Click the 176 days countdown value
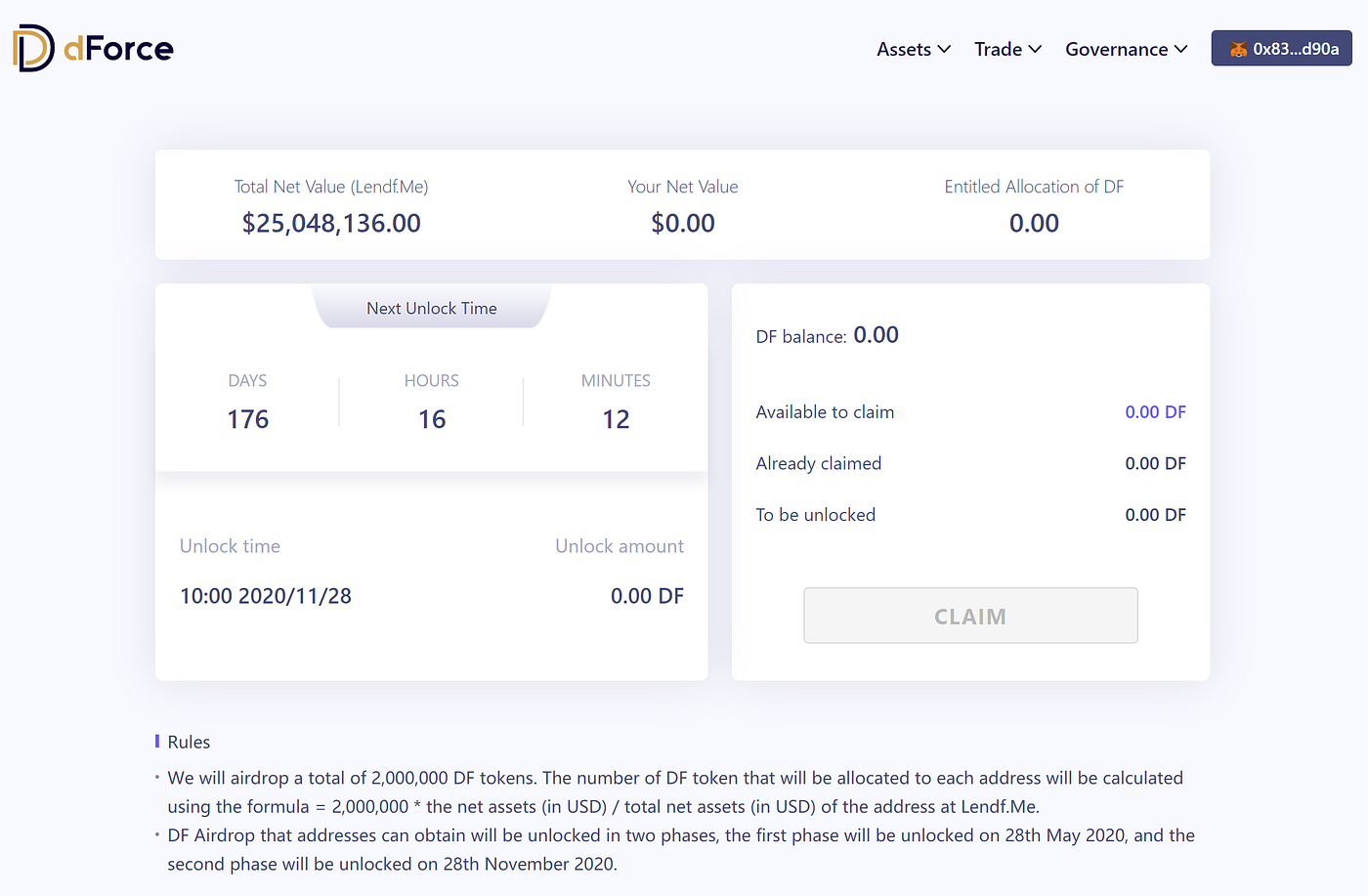The height and width of the screenshot is (896, 1368). pyautogui.click(x=247, y=419)
